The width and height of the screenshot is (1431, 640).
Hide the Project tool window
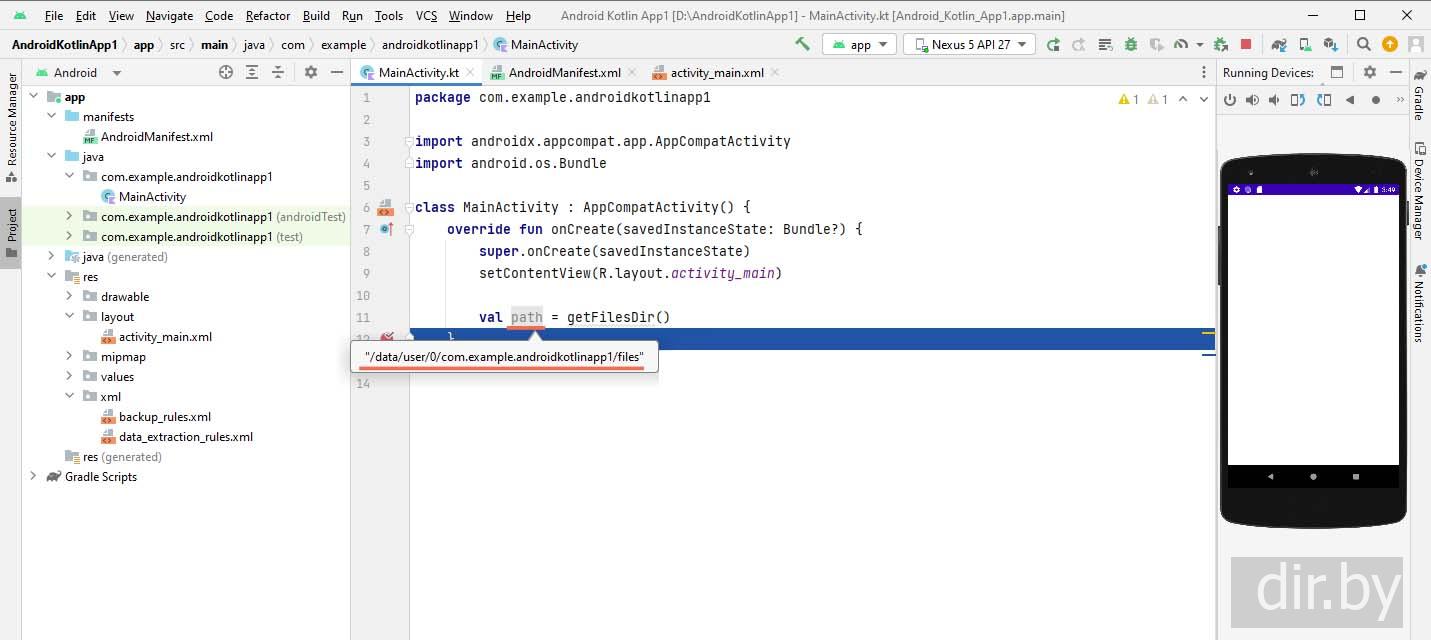click(x=337, y=72)
